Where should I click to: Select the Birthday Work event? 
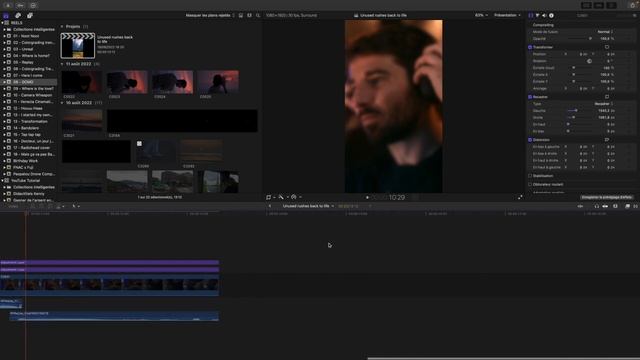point(25,161)
